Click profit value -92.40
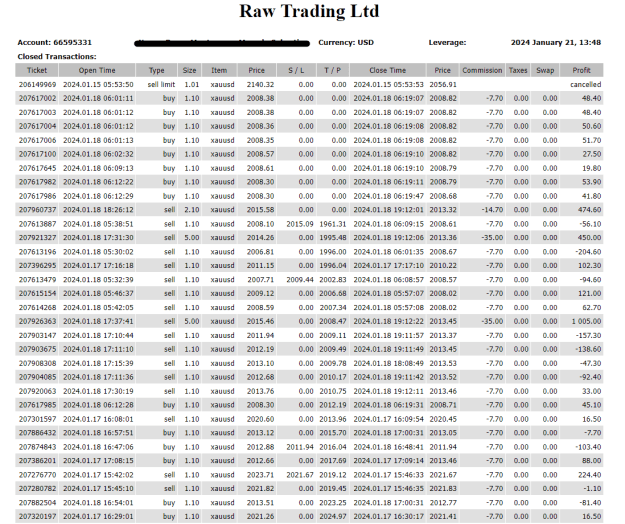 590,377
